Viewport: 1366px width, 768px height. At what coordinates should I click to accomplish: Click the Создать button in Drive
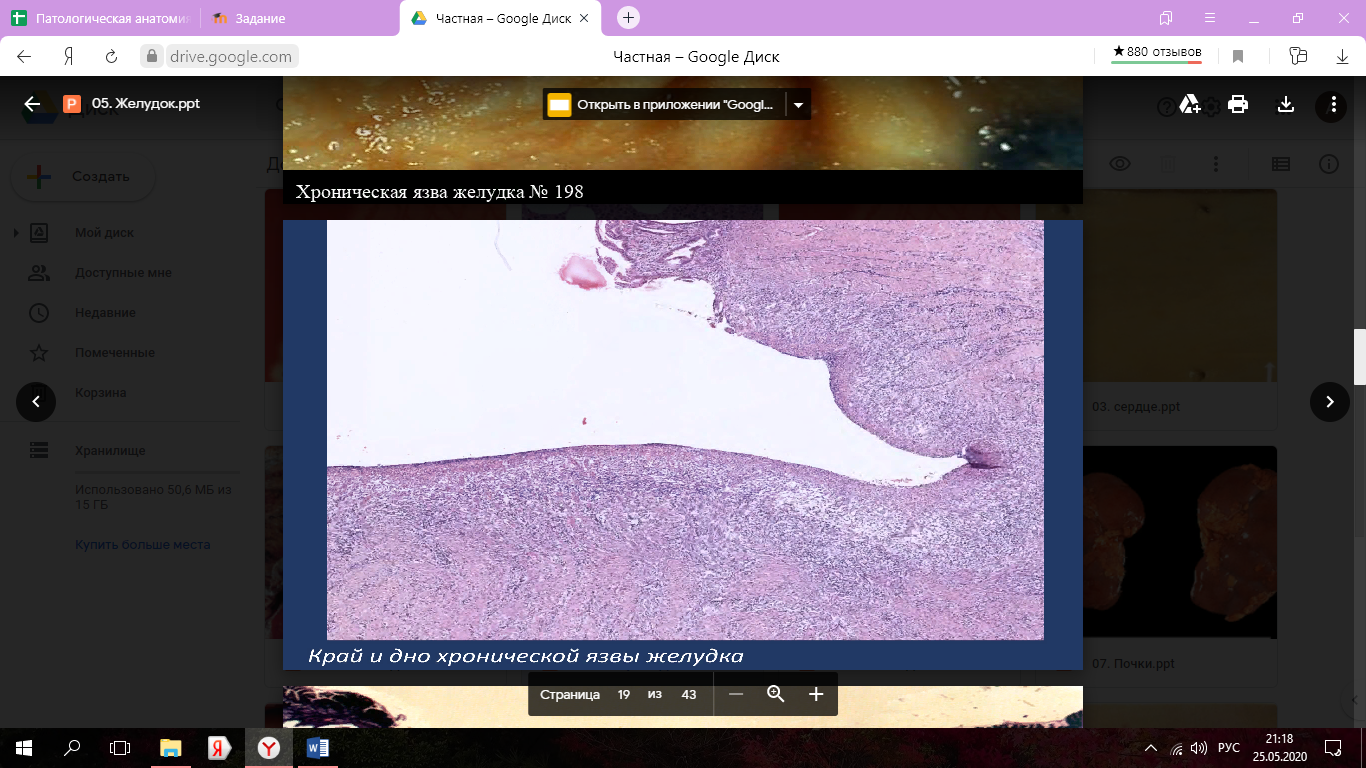tap(82, 177)
